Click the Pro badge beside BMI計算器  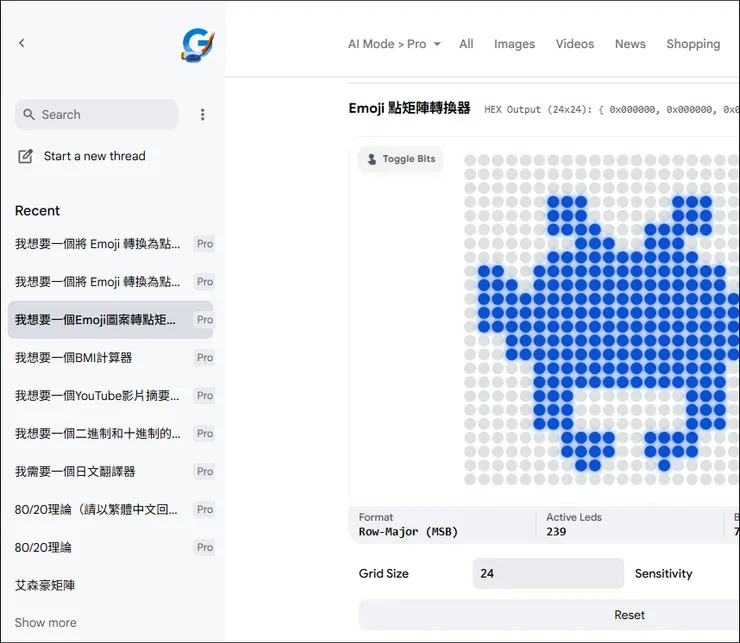click(x=205, y=357)
